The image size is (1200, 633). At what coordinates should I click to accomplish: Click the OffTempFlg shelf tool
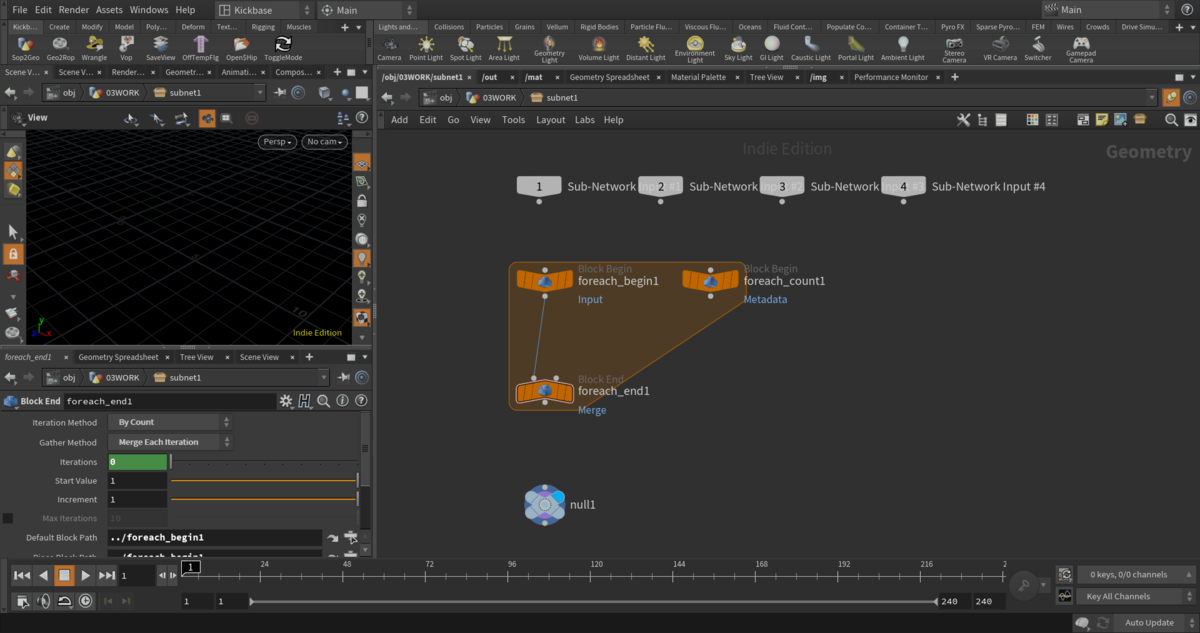pos(202,49)
